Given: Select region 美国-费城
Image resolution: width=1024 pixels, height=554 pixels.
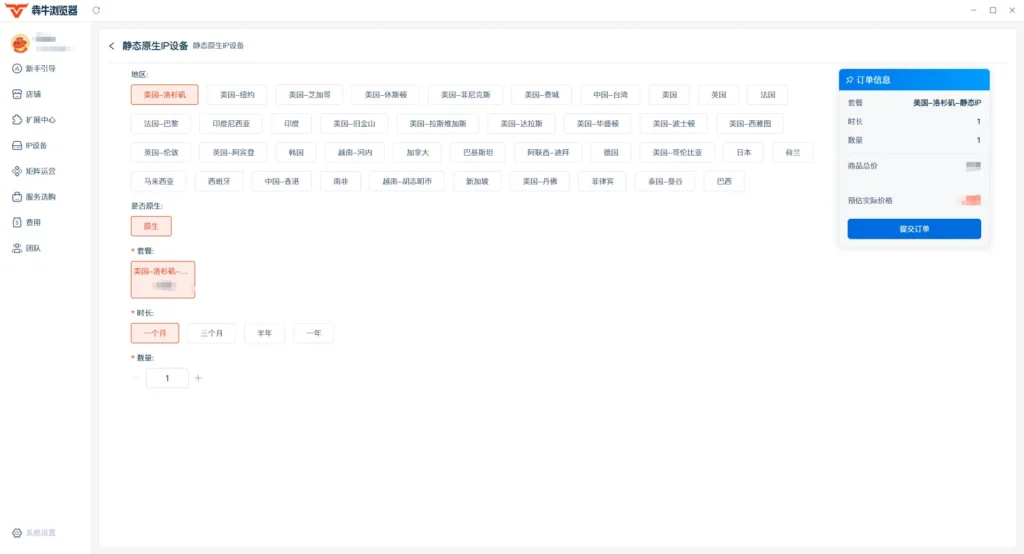Looking at the screenshot, I should [x=542, y=95].
